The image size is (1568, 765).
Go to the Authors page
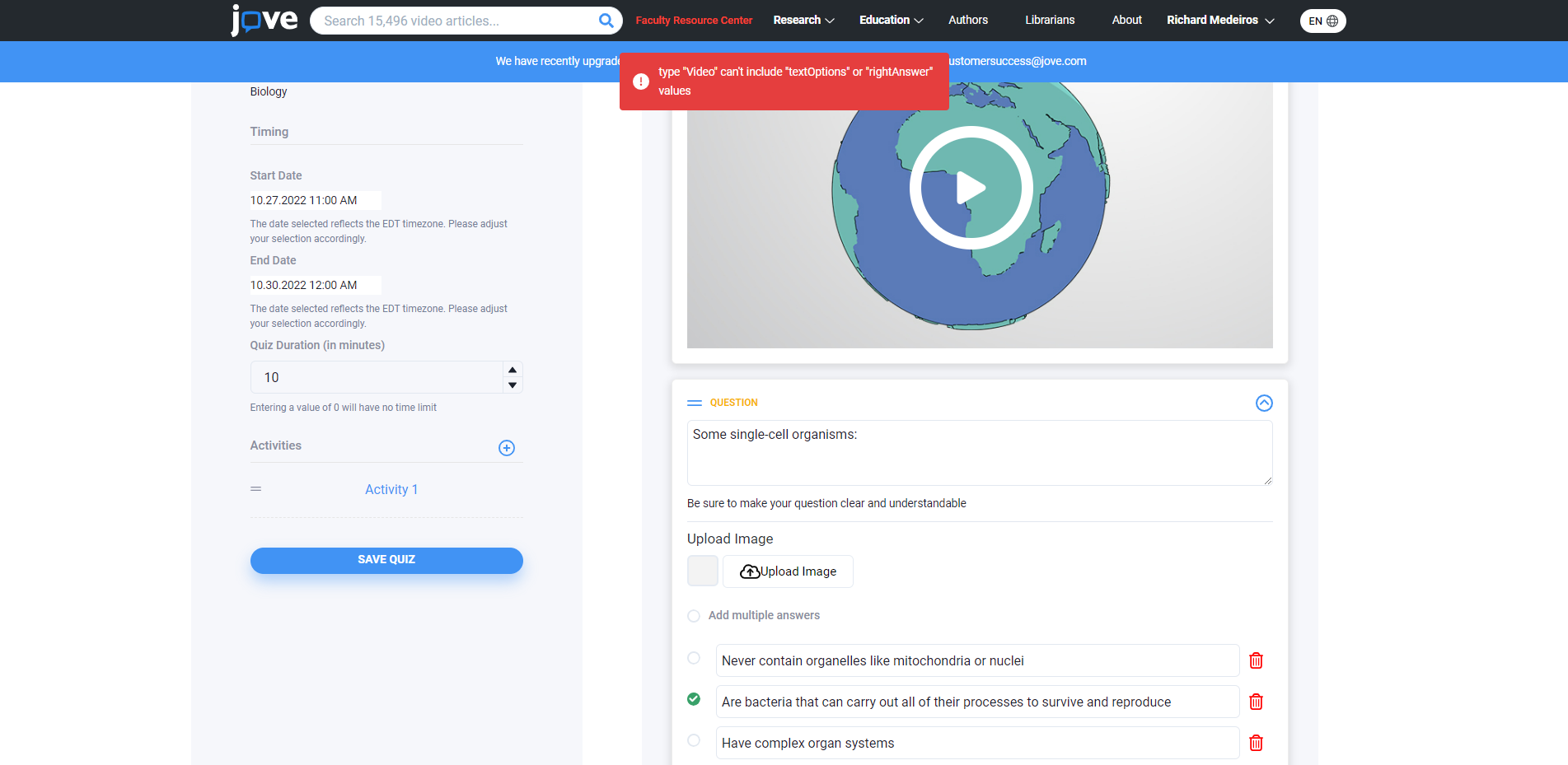(x=967, y=20)
